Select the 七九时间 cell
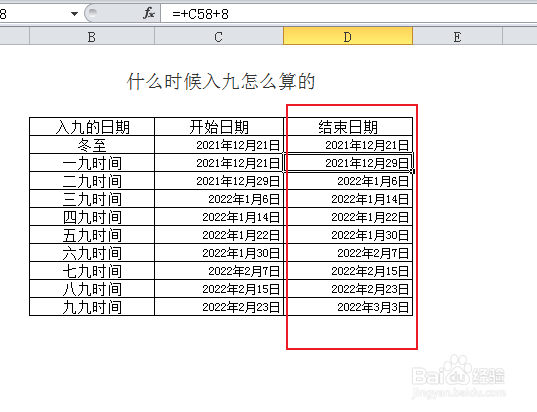Screen dimensions: 537x412 click(x=92, y=271)
